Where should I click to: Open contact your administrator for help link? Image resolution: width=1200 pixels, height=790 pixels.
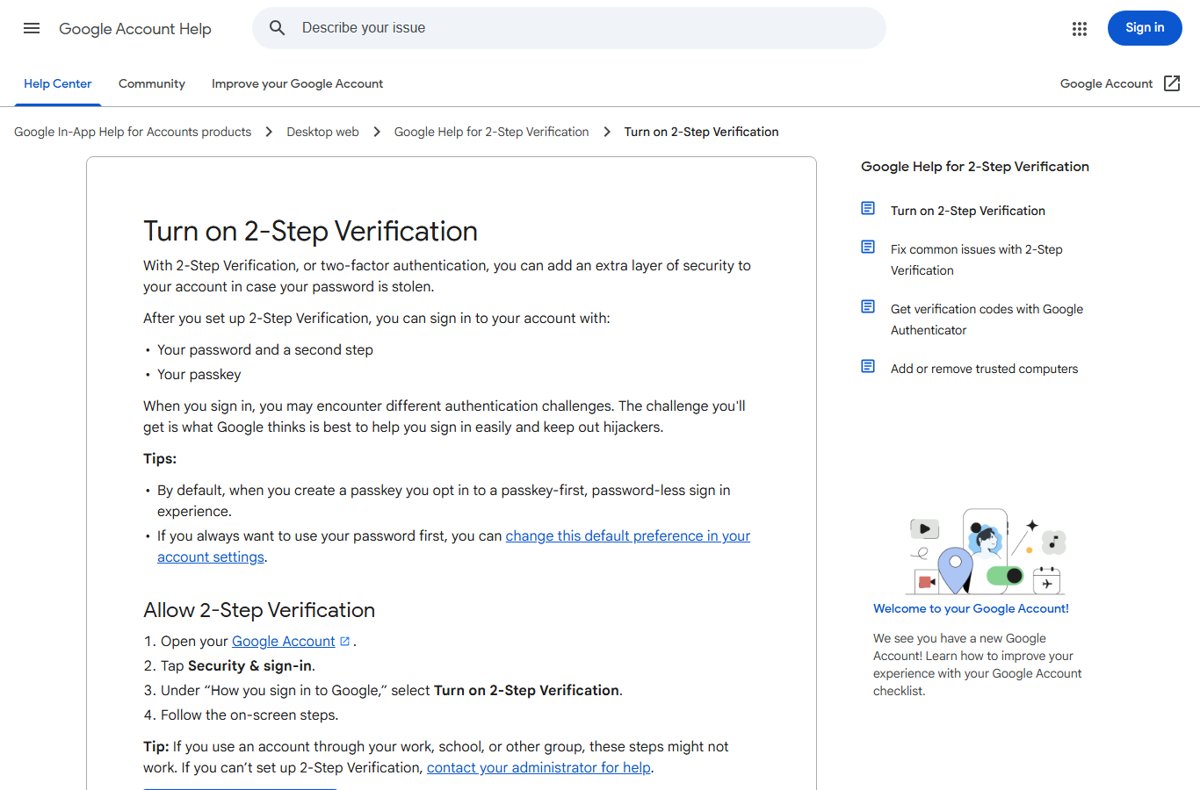click(539, 768)
